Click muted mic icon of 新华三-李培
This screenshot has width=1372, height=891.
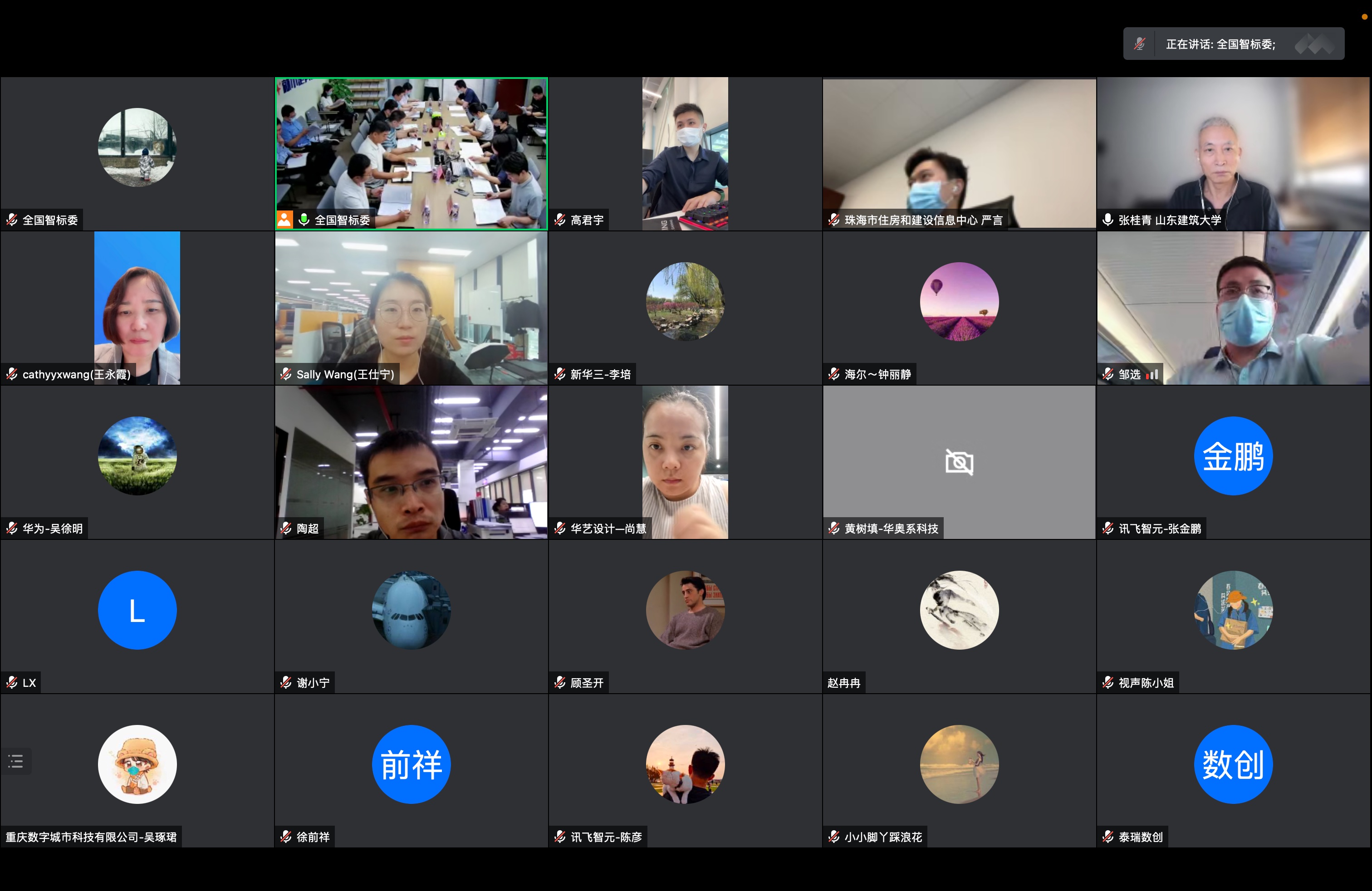(560, 374)
